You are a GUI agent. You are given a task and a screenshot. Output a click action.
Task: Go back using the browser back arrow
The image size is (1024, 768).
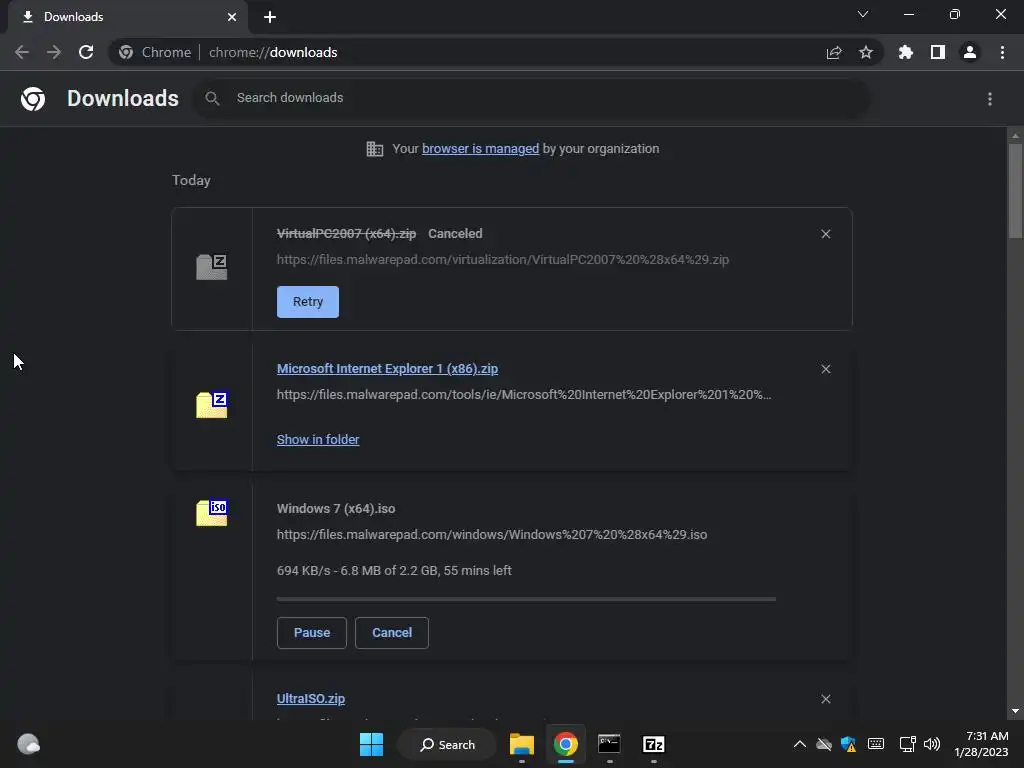[x=22, y=52]
